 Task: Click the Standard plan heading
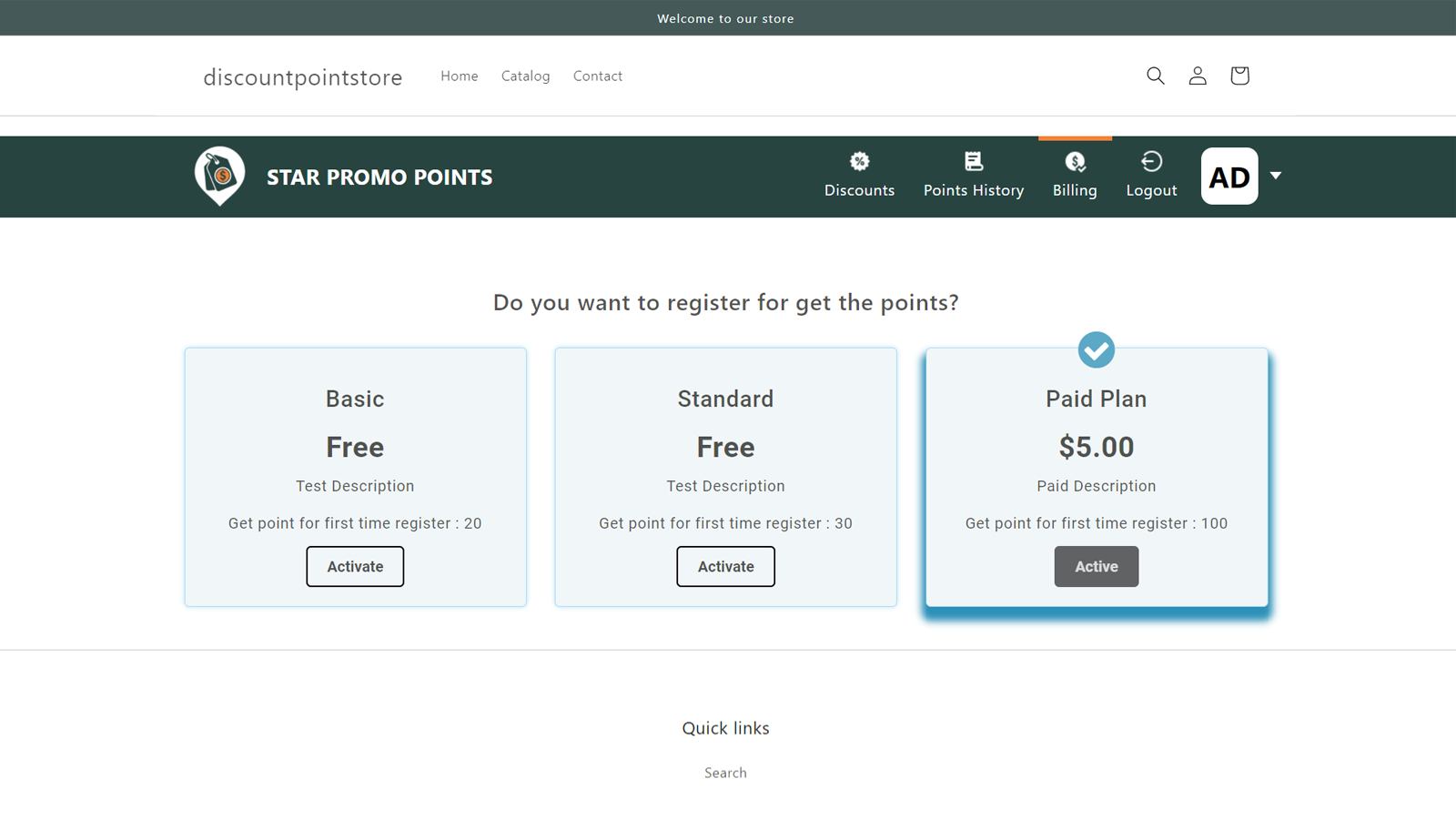pos(725,399)
